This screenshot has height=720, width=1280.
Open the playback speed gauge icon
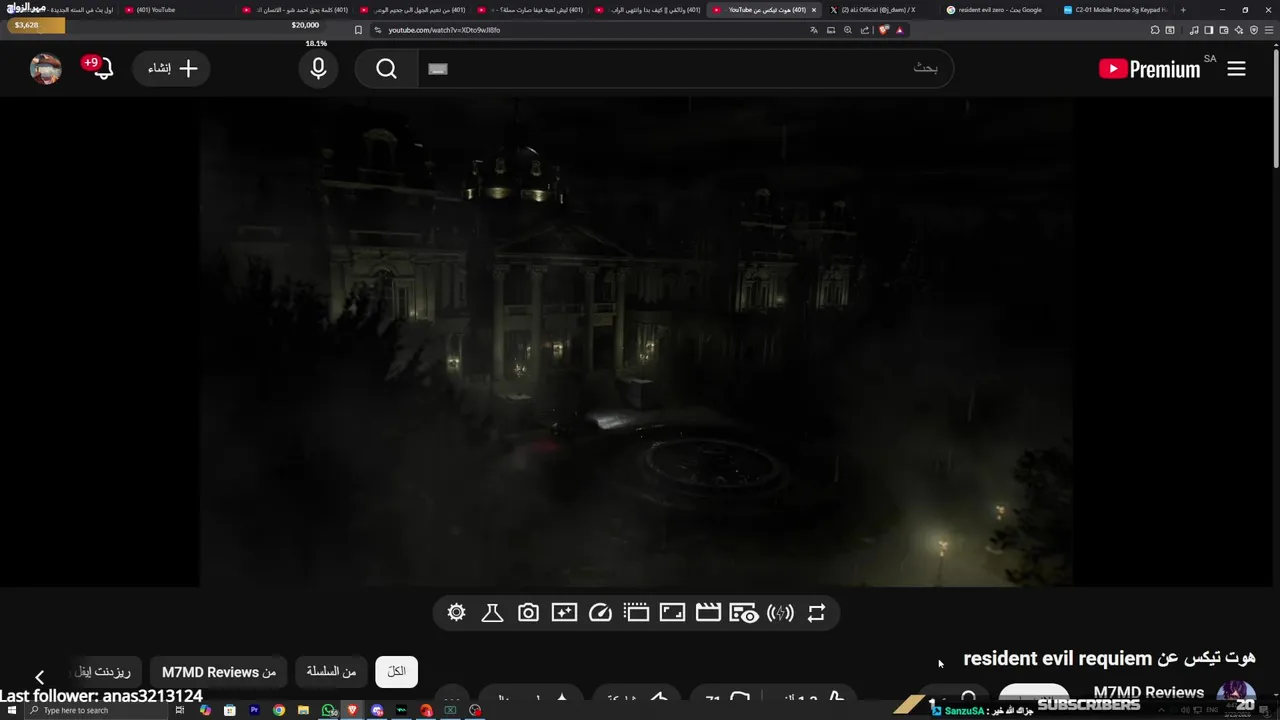[600, 613]
